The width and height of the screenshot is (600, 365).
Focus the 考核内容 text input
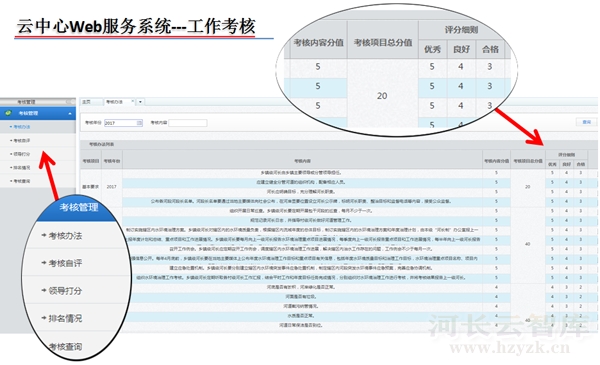pyautogui.click(x=188, y=123)
